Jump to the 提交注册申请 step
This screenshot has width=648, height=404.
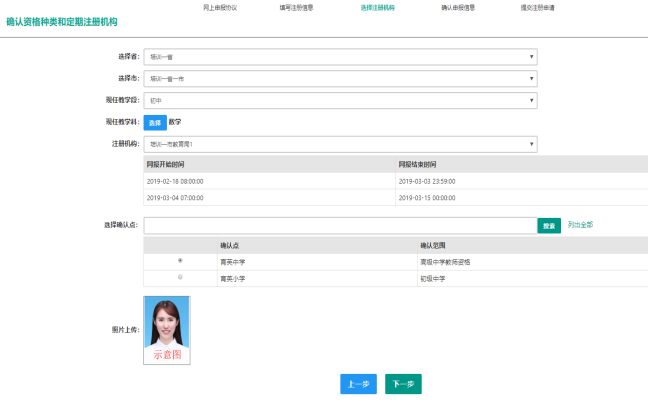point(538,7)
